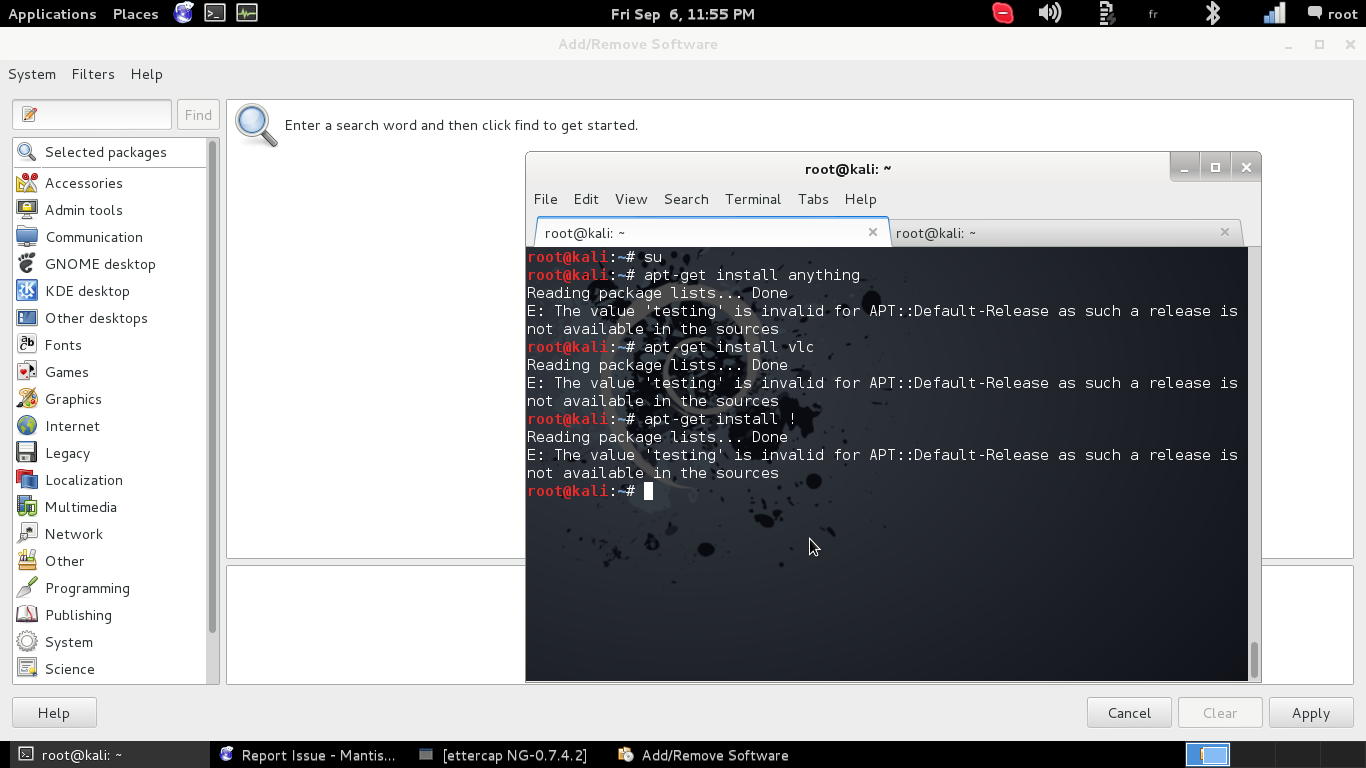Click the Cancel button
Screen dimensions: 1366x768
(x=1129, y=713)
